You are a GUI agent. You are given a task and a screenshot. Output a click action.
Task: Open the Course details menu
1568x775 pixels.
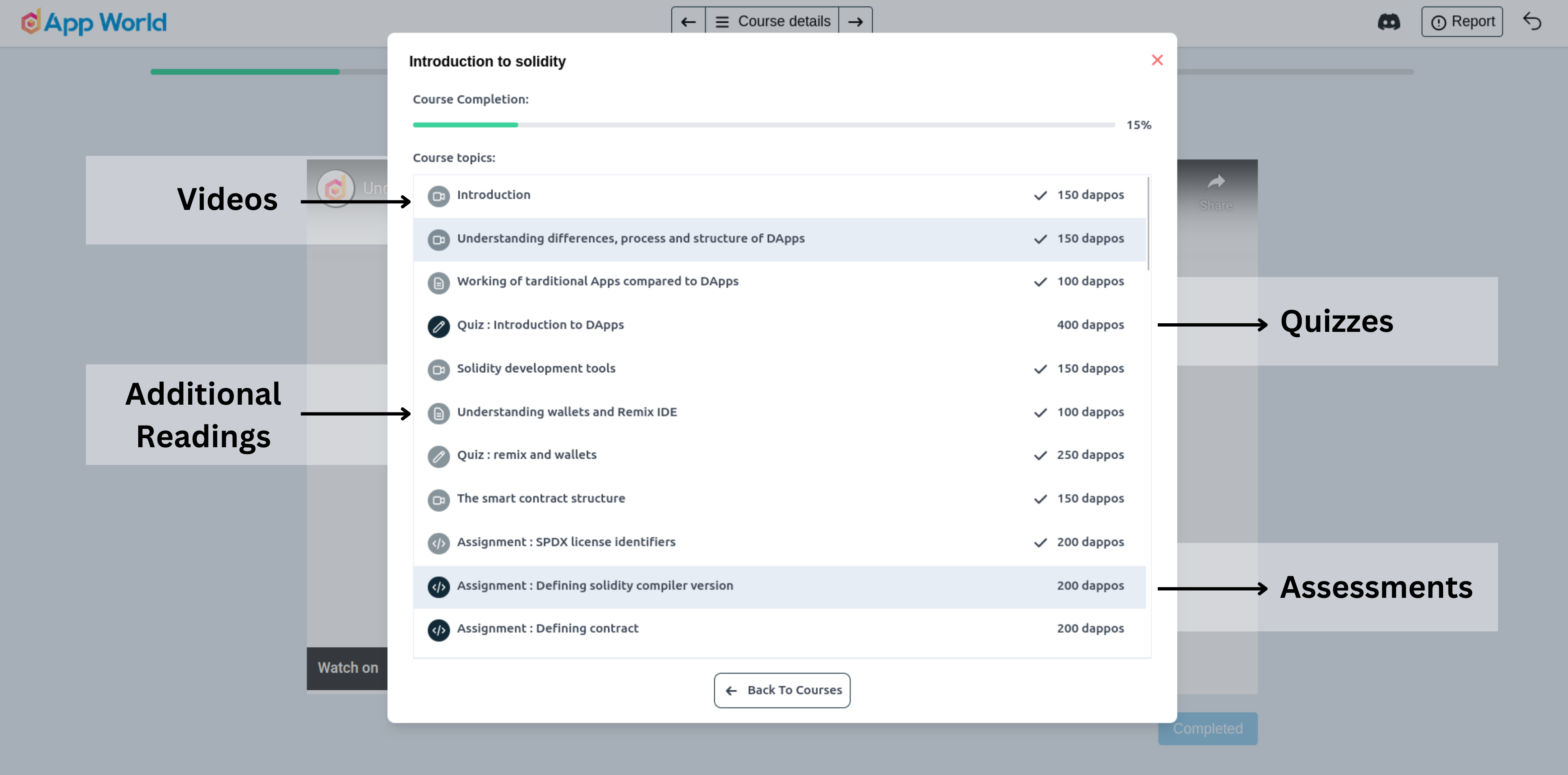(x=772, y=22)
